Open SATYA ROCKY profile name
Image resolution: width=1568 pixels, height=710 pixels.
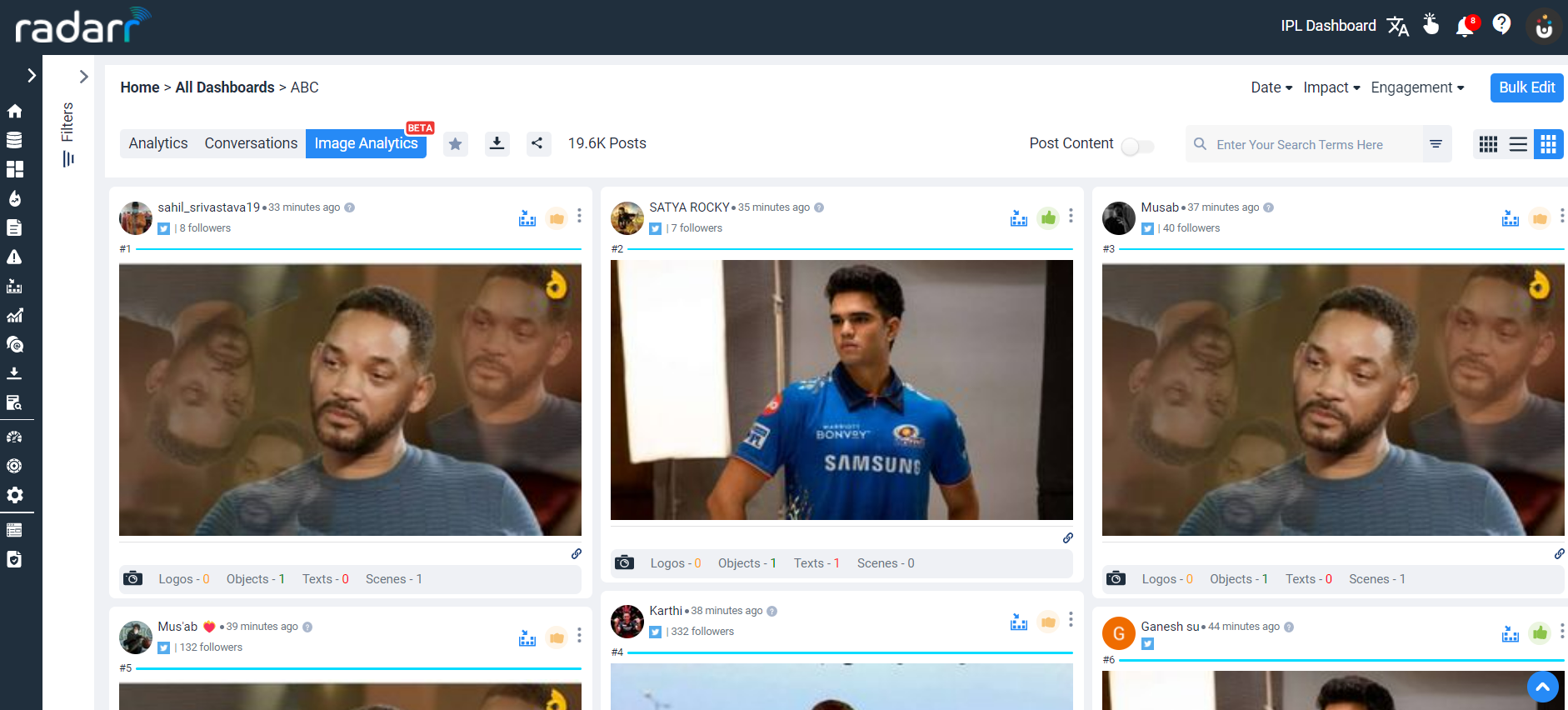(690, 207)
